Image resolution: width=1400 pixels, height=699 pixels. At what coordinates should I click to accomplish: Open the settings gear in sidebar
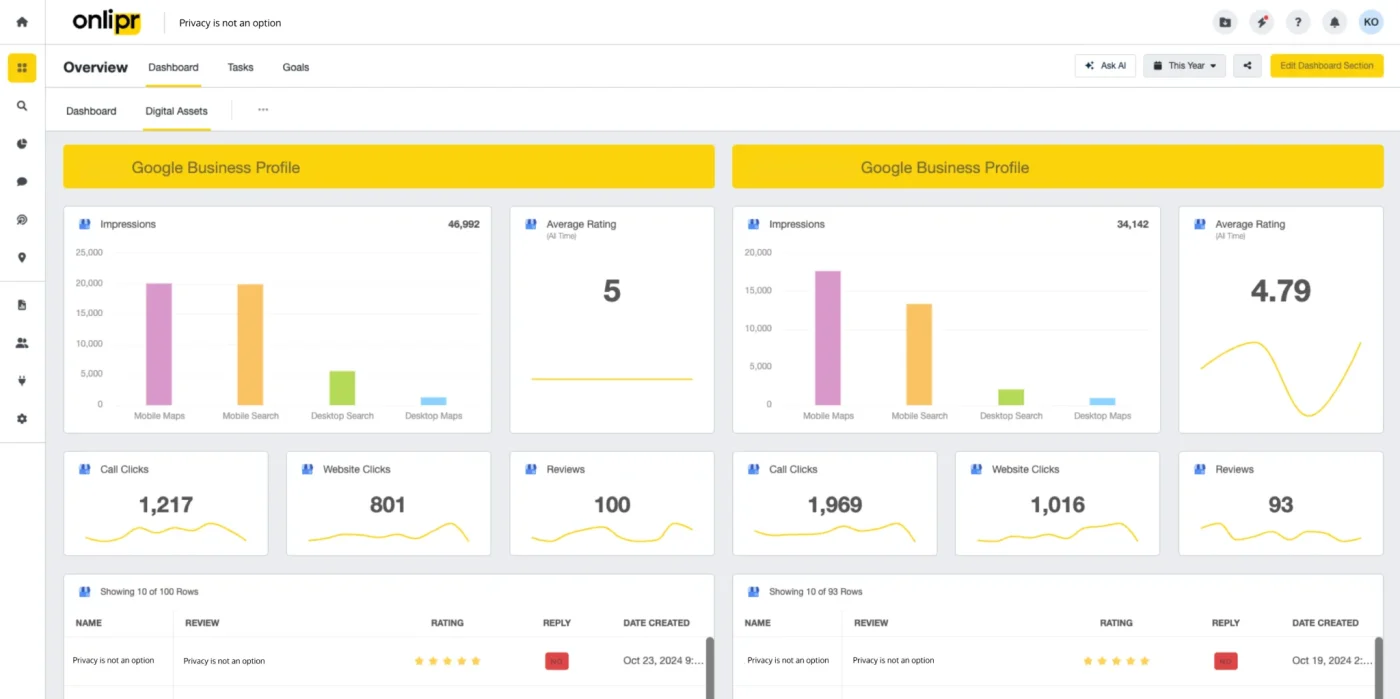(x=22, y=419)
